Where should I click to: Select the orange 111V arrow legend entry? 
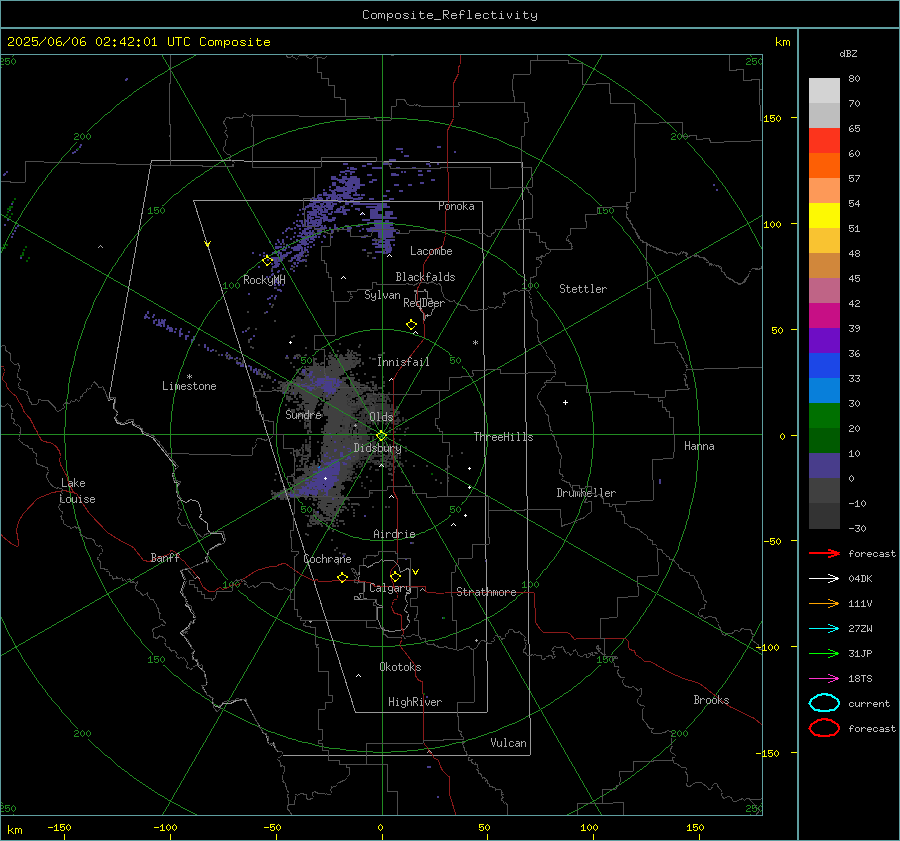pyautogui.click(x=824, y=603)
